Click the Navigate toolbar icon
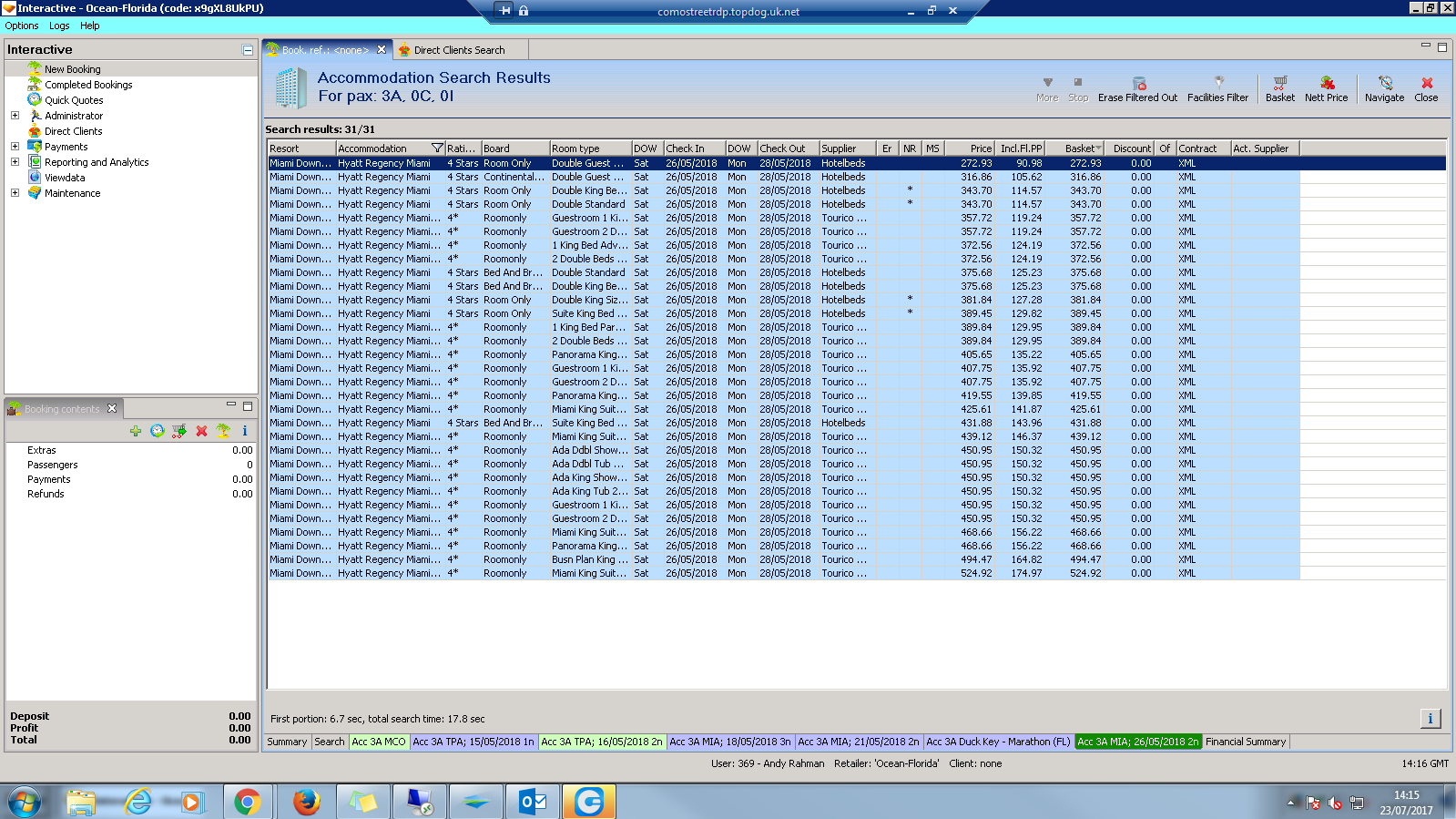Screen dimensions: 1456x819 1385,83
